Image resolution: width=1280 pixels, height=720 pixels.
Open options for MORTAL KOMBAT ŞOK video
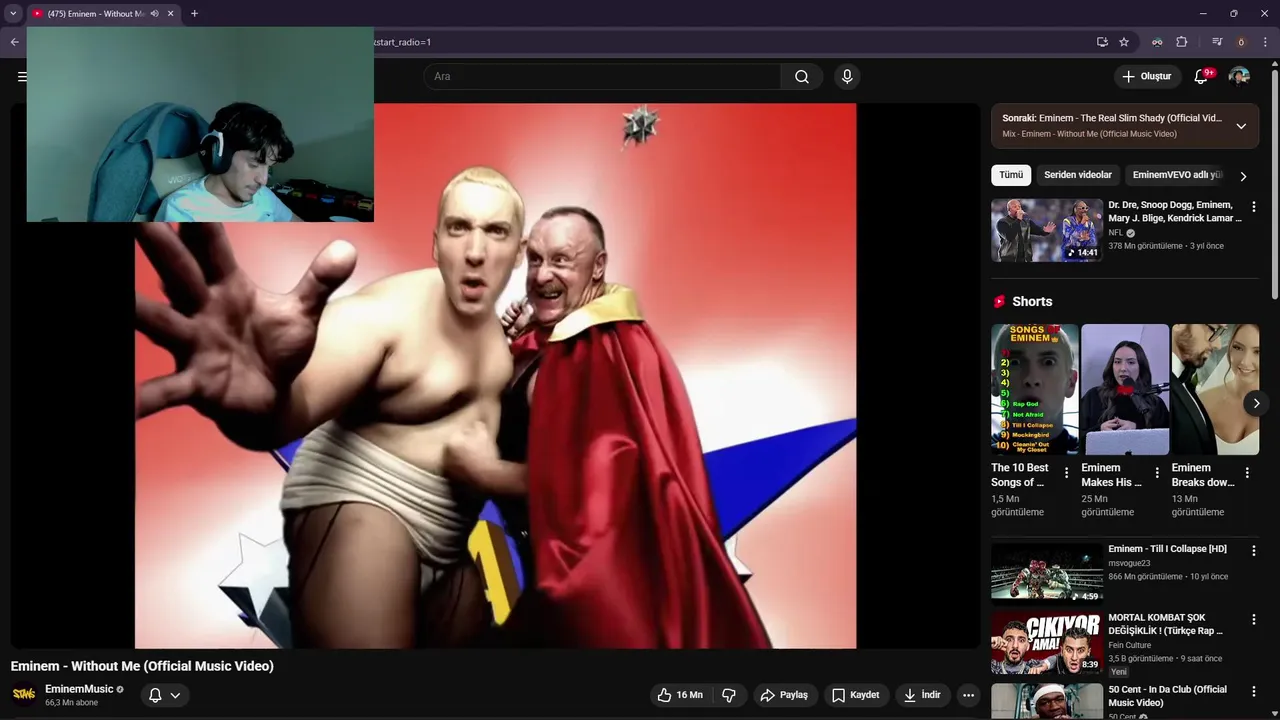pyautogui.click(x=1253, y=620)
